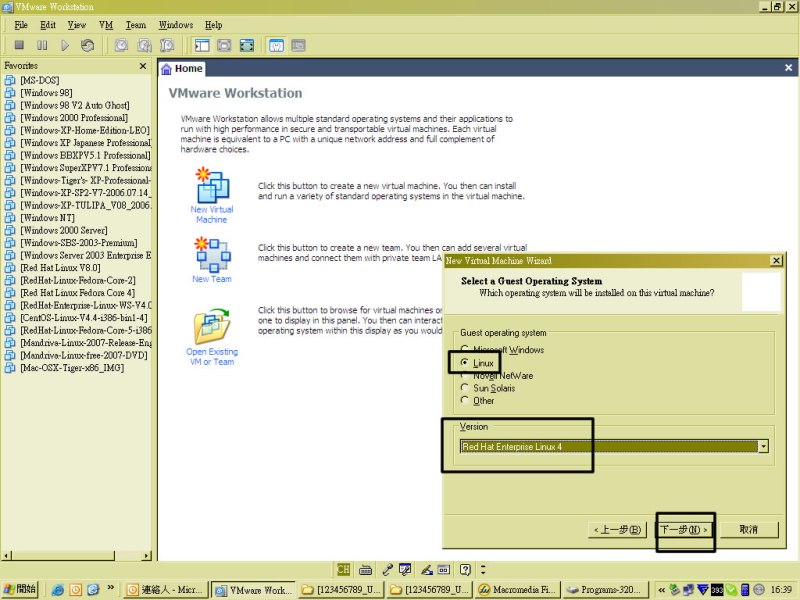Open the Version dropdown list

(x=763, y=446)
